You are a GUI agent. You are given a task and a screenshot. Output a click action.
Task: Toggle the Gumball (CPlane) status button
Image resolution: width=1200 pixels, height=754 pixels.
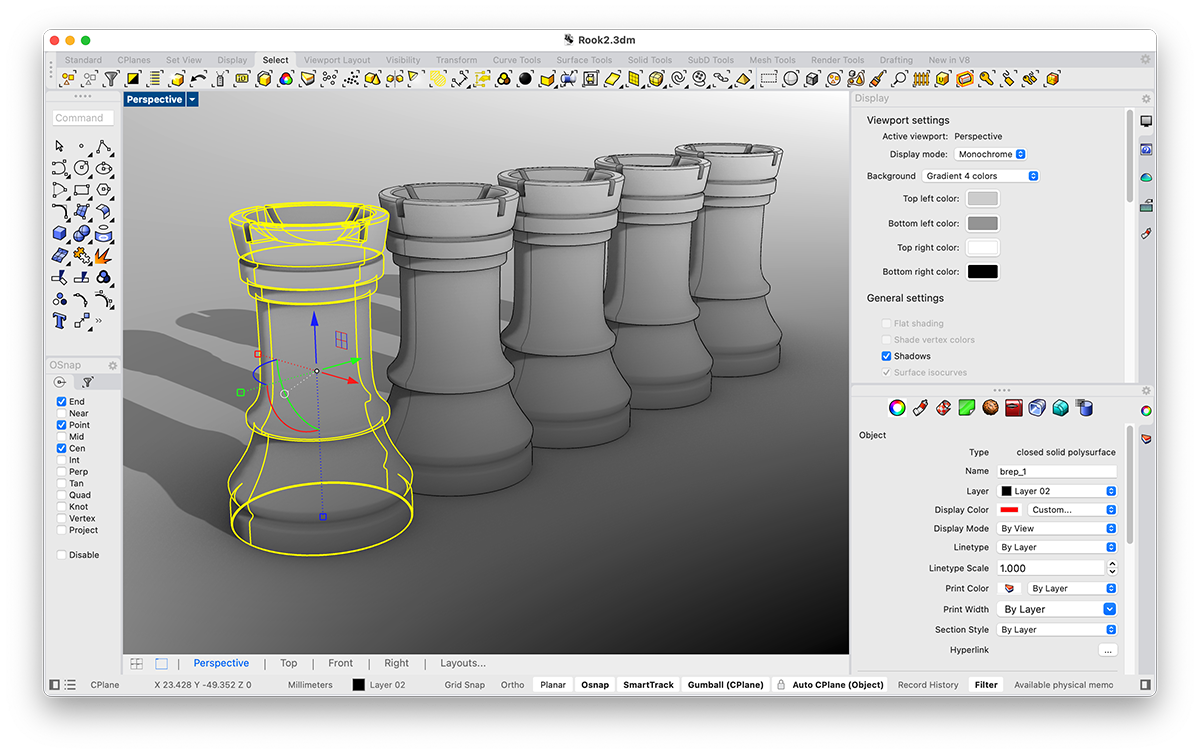click(x=725, y=685)
